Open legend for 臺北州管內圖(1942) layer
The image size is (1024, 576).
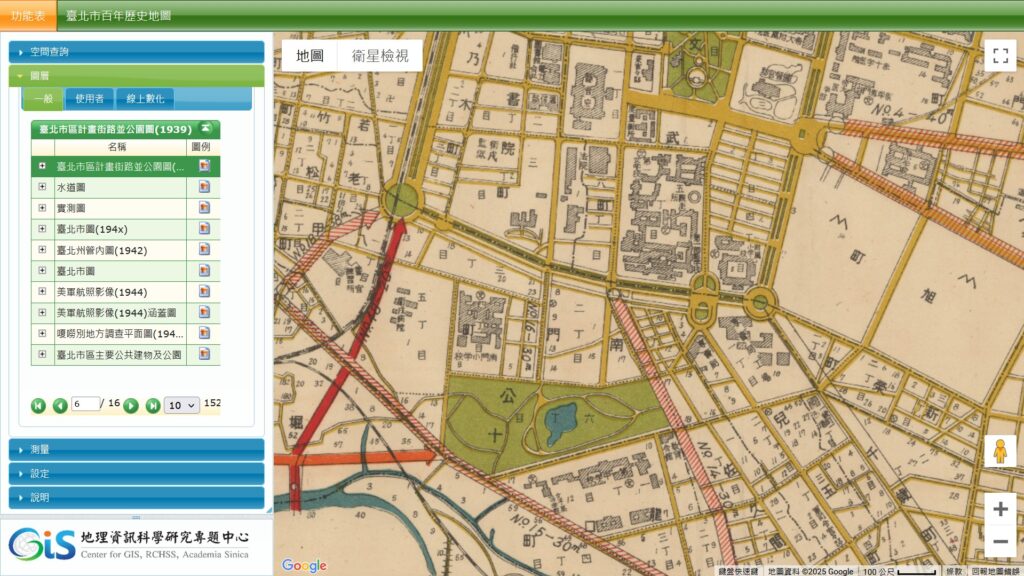(204, 249)
